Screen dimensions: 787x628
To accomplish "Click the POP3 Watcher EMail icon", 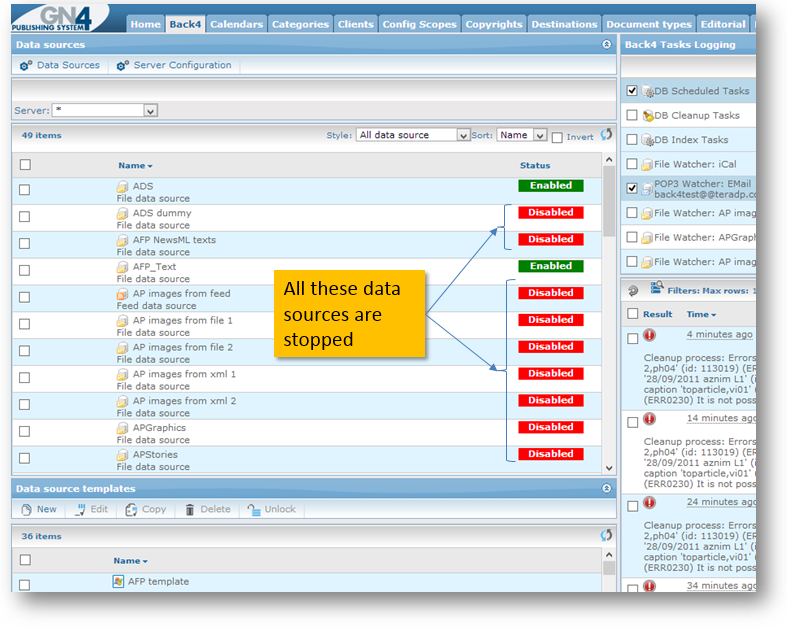I will tap(647, 189).
